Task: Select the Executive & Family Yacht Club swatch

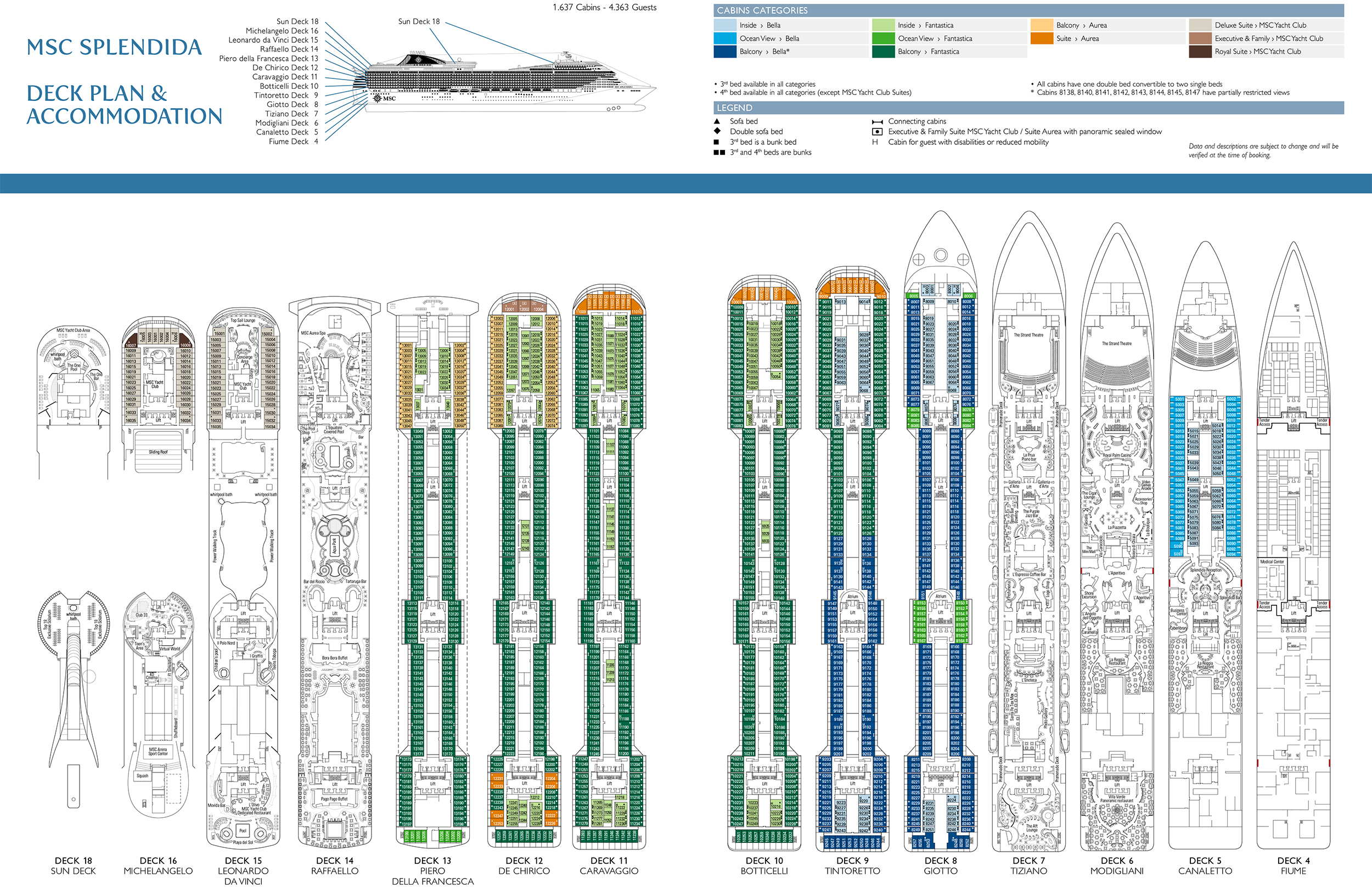Action: click(x=1200, y=38)
